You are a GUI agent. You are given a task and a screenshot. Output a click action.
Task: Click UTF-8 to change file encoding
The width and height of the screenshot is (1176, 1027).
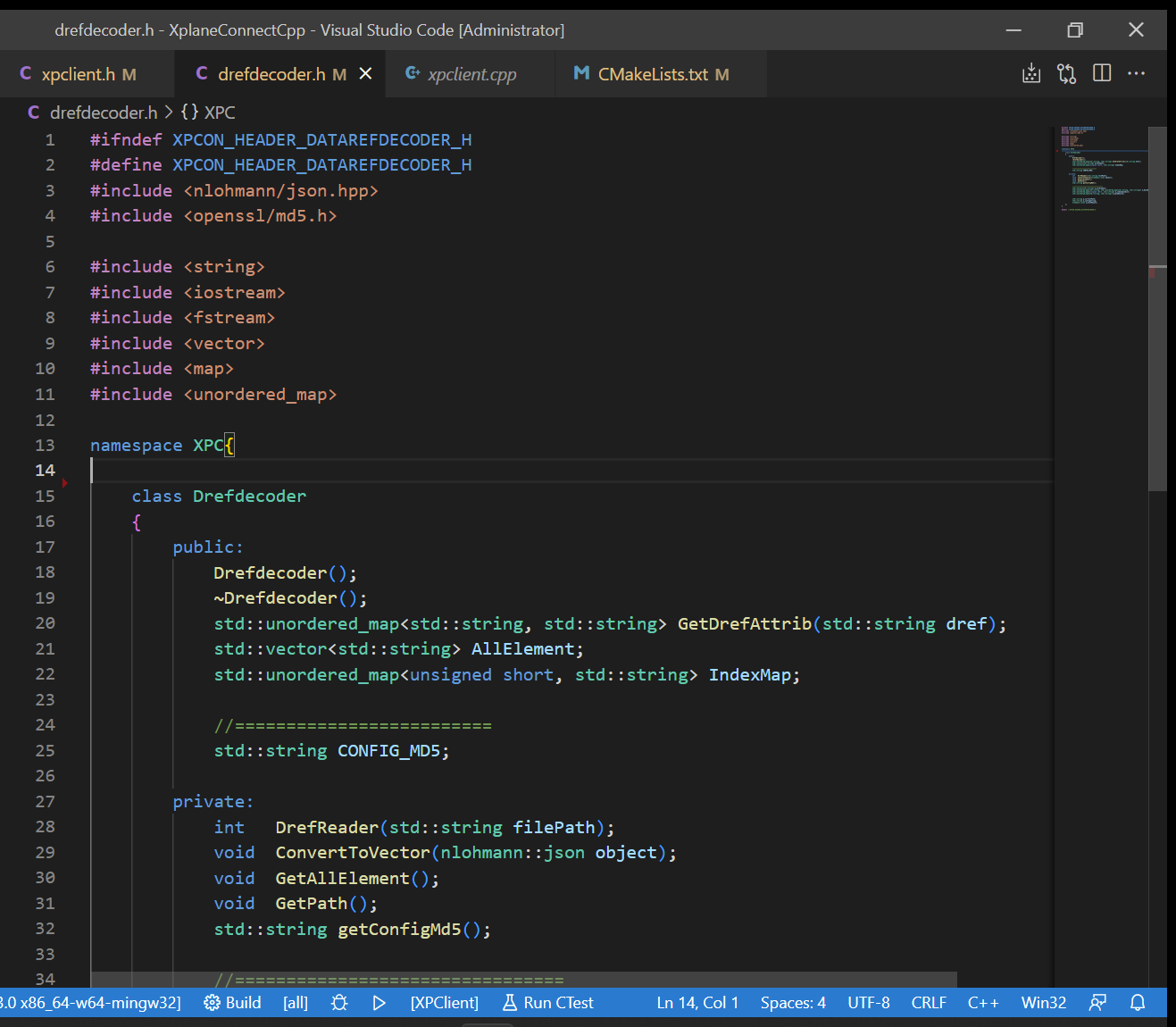pos(868,1002)
